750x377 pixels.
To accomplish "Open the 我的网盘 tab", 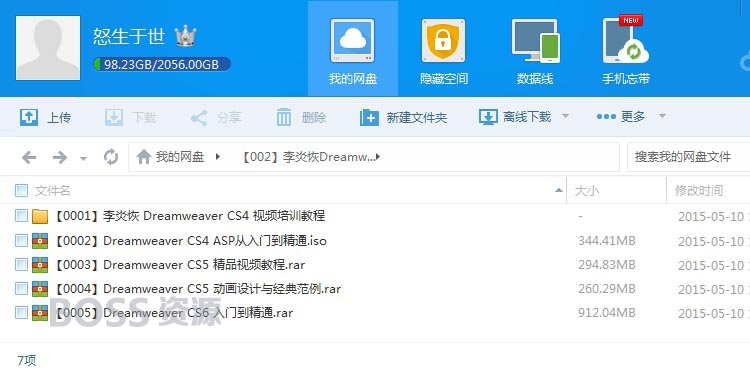I will [353, 49].
